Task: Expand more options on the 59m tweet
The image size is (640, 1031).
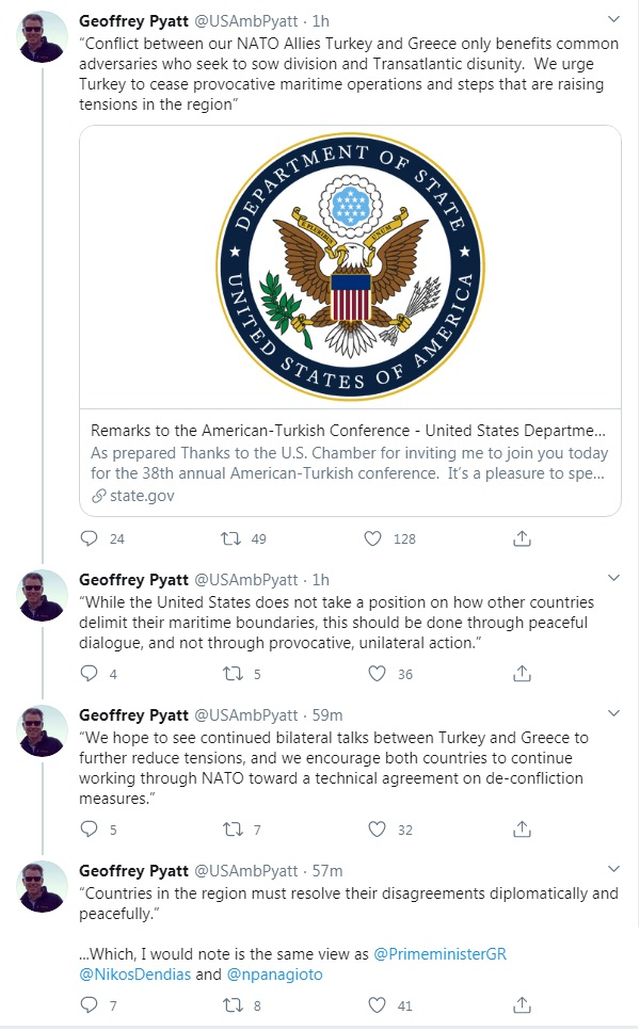Action: coord(613,714)
